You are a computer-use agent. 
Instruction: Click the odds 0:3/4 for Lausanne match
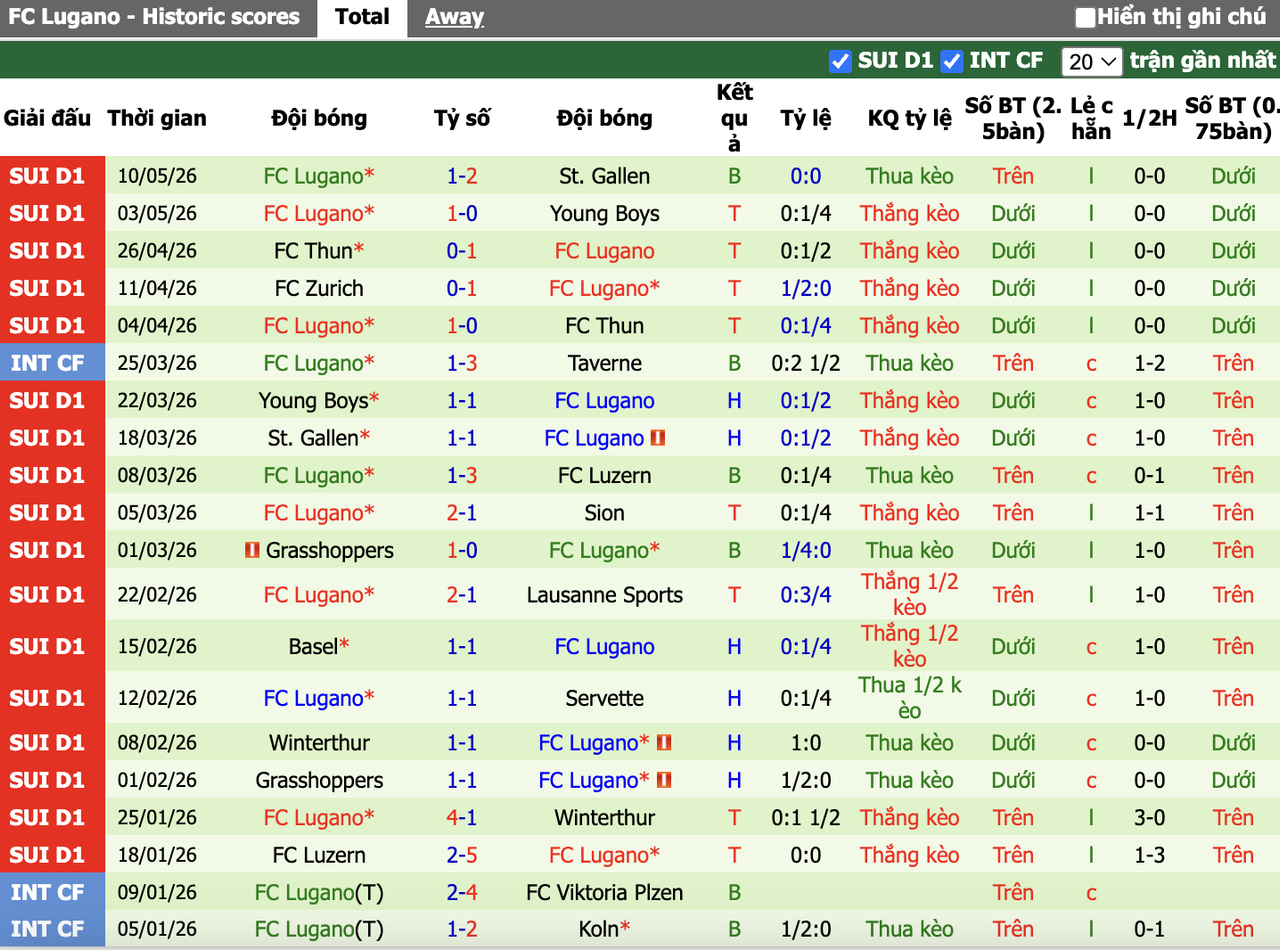point(805,595)
